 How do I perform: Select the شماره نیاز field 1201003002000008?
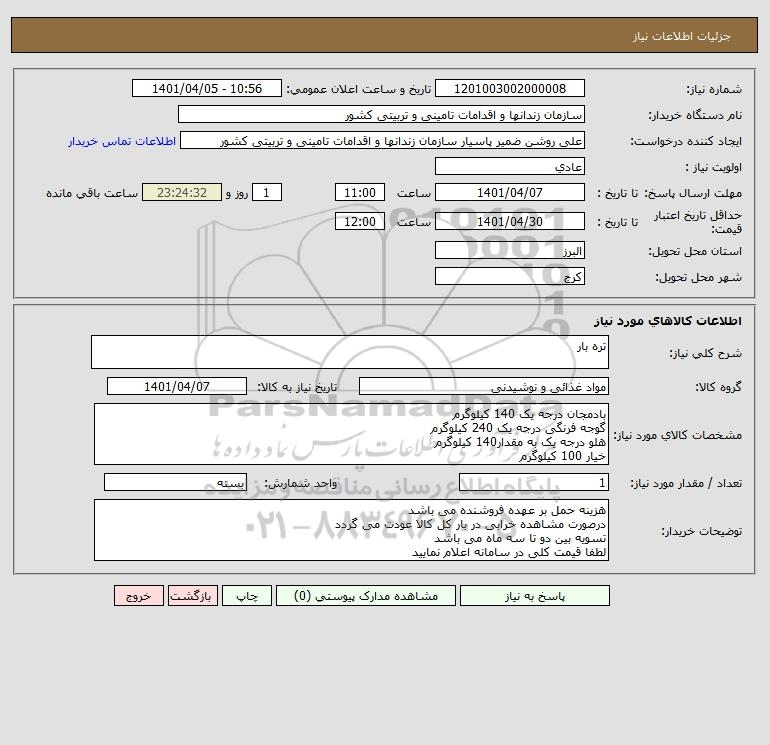510,88
